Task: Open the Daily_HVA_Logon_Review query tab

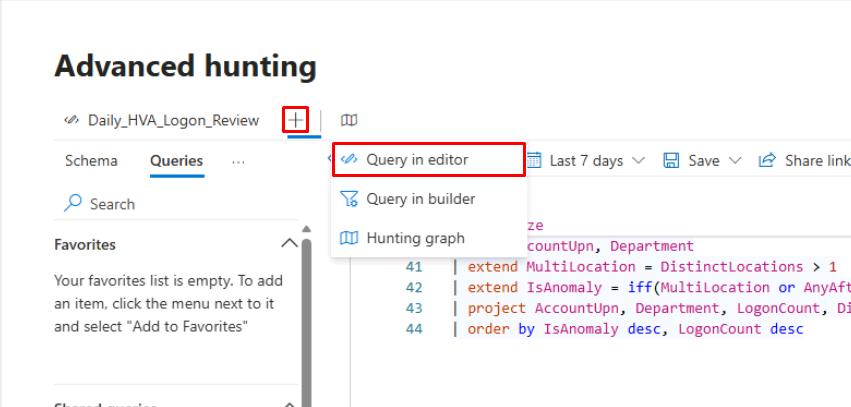Action: pos(173,120)
